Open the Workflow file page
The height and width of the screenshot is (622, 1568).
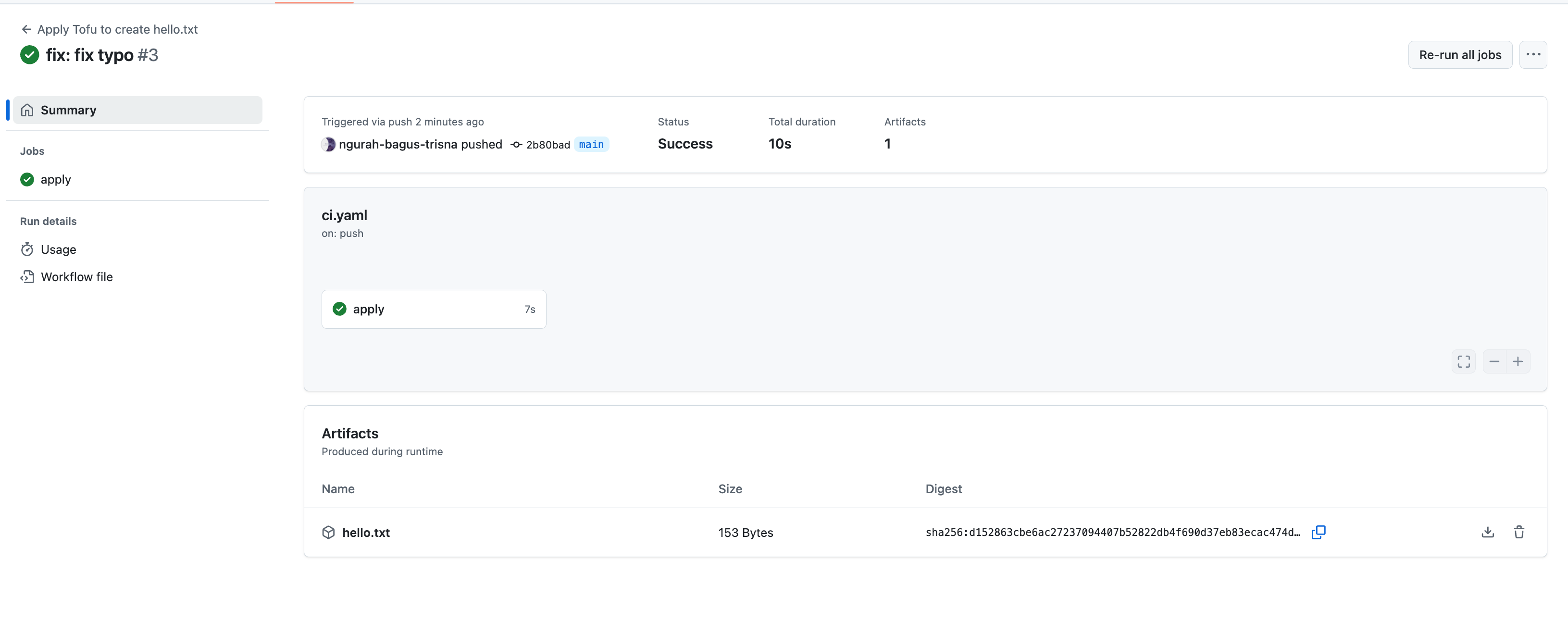(x=76, y=277)
